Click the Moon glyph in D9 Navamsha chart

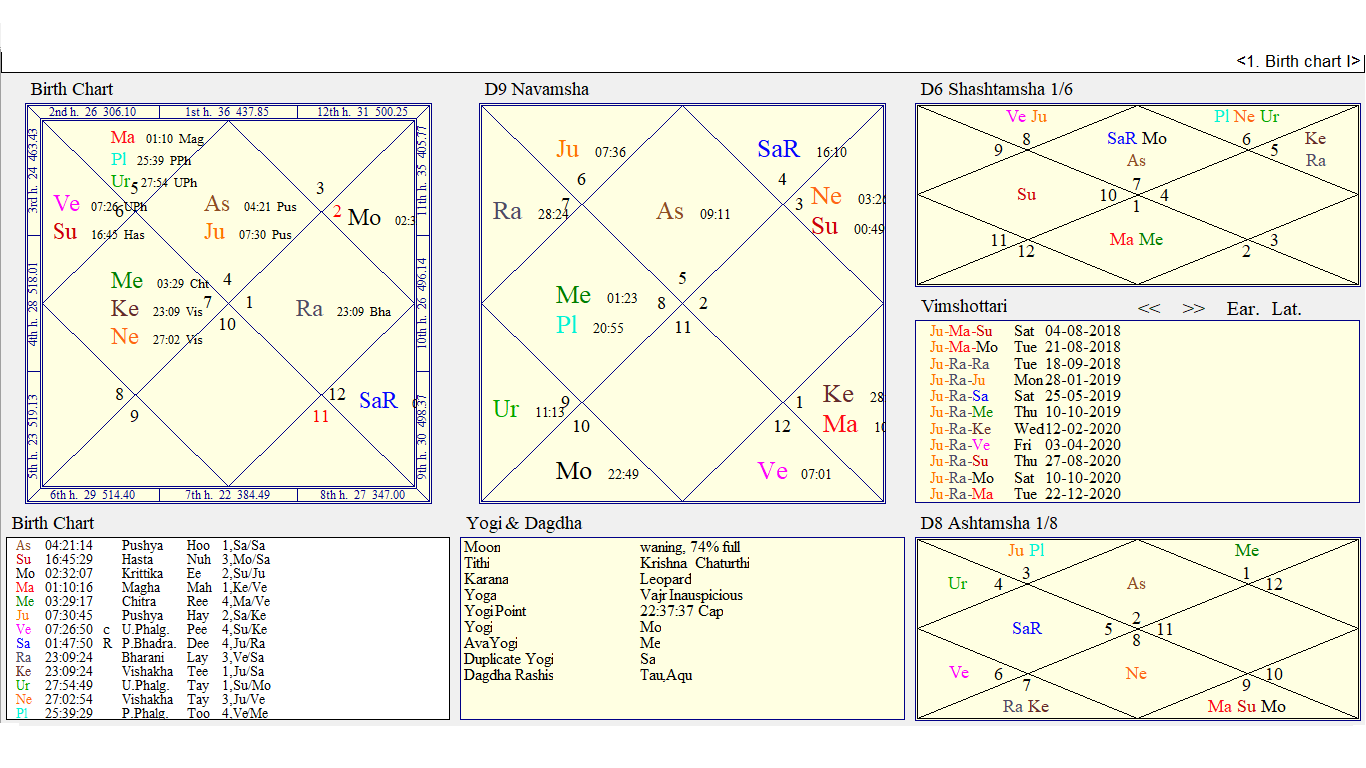point(574,470)
